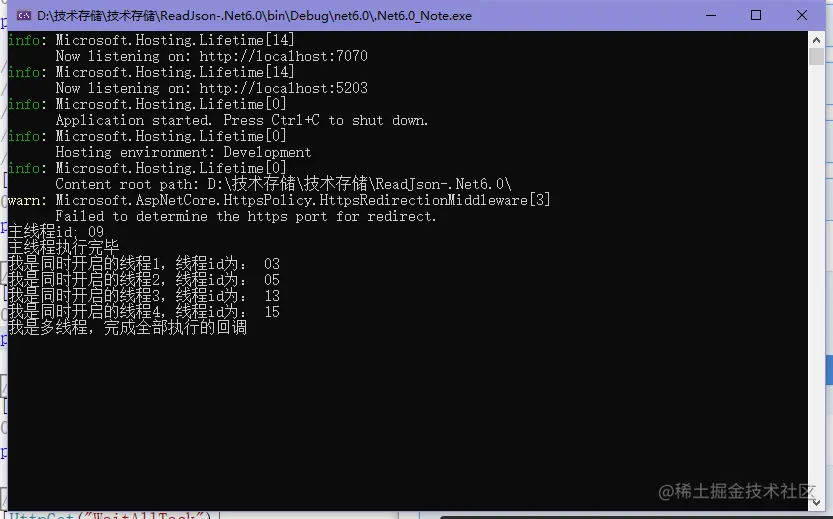Click the 线程1 line with id 03

[x=143, y=264]
